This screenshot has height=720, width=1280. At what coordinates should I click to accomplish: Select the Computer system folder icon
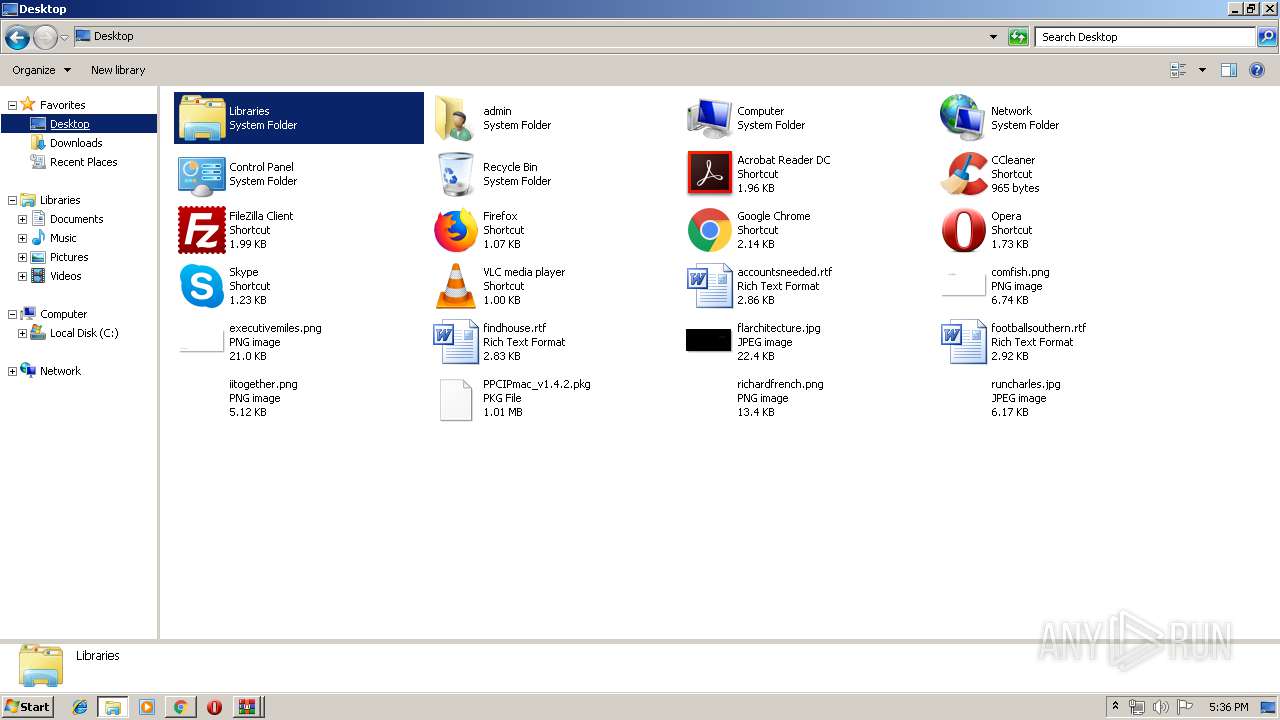(709, 118)
